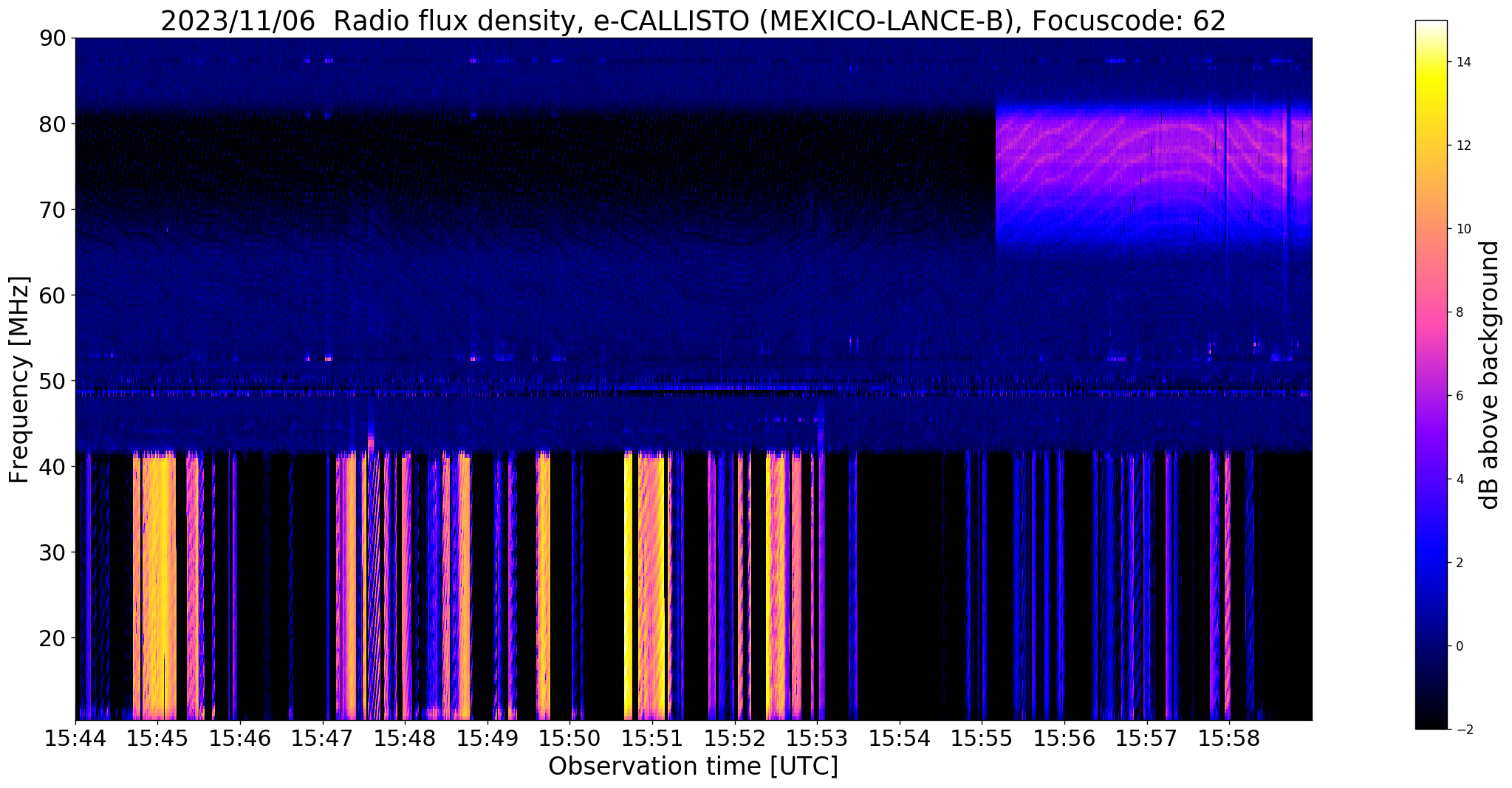Click the 30 MHz y-axis tick label
Screen dimensions: 1512x788
(53, 552)
